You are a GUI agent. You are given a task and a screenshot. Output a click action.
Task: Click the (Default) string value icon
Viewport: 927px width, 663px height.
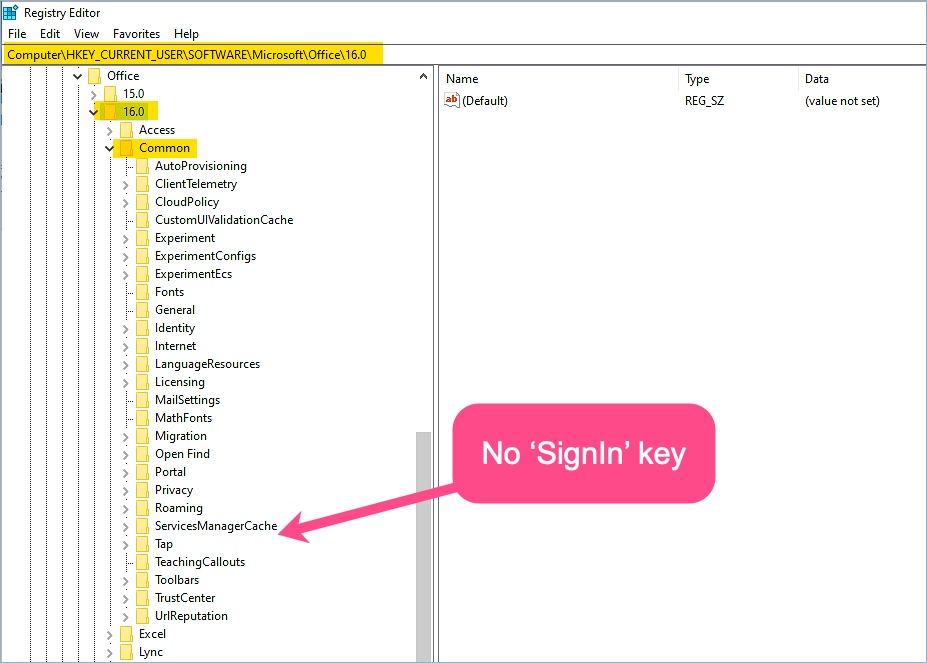pos(452,100)
